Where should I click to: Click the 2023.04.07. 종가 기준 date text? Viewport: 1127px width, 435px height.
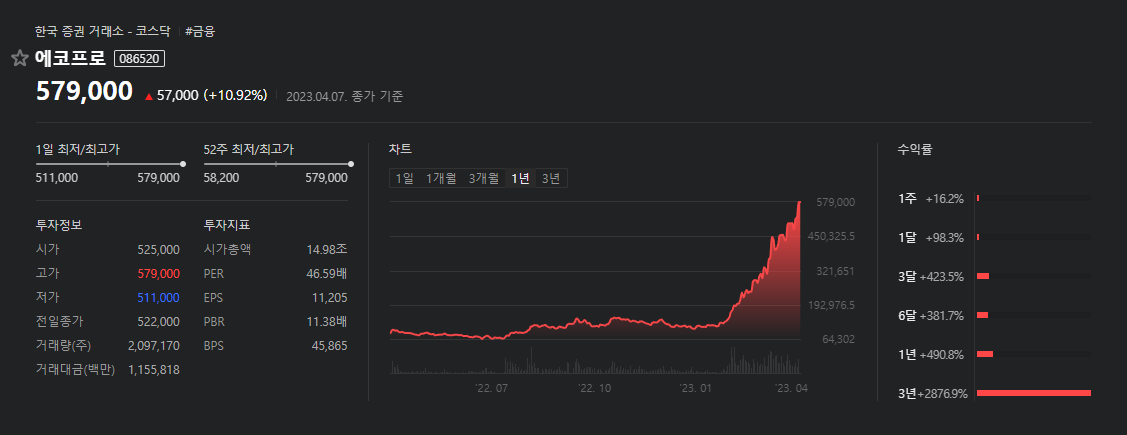point(344,96)
